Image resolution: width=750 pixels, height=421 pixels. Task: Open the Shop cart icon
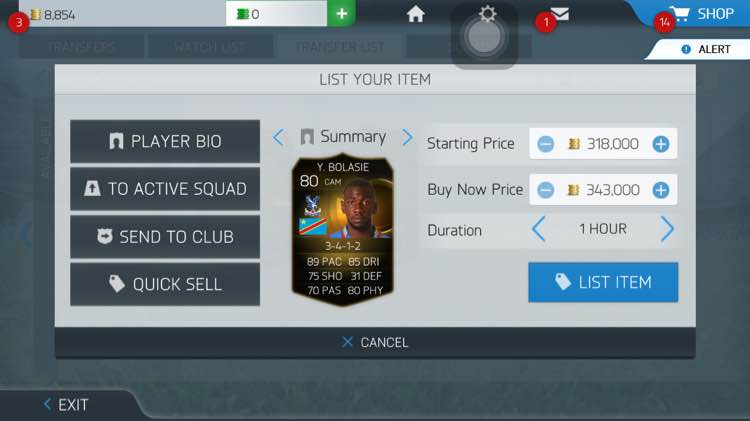point(679,14)
